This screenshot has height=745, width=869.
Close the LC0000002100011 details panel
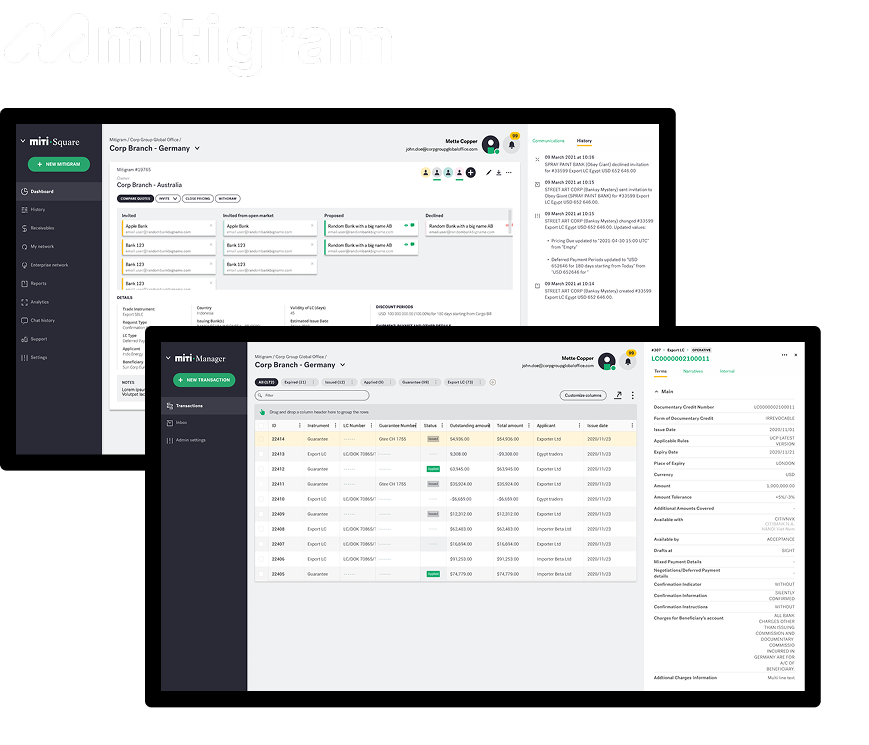click(x=796, y=355)
